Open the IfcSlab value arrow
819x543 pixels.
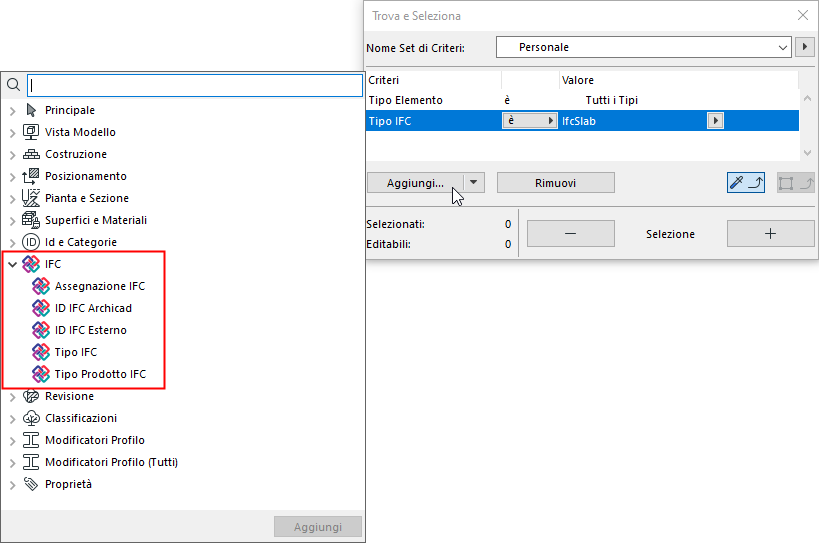coord(716,121)
